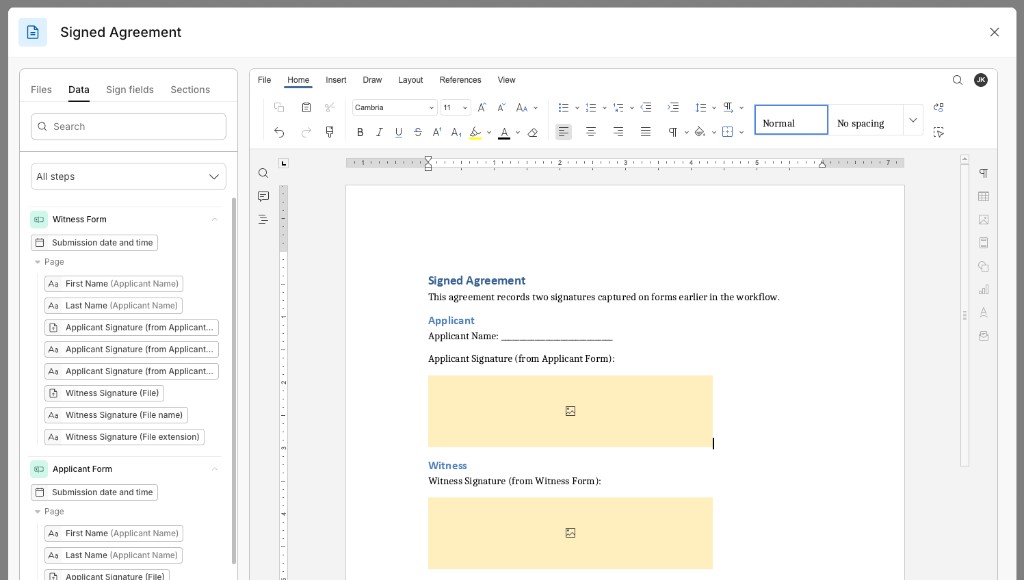Click the Paste clipboard icon
The height and width of the screenshot is (580, 1024).
306,107
